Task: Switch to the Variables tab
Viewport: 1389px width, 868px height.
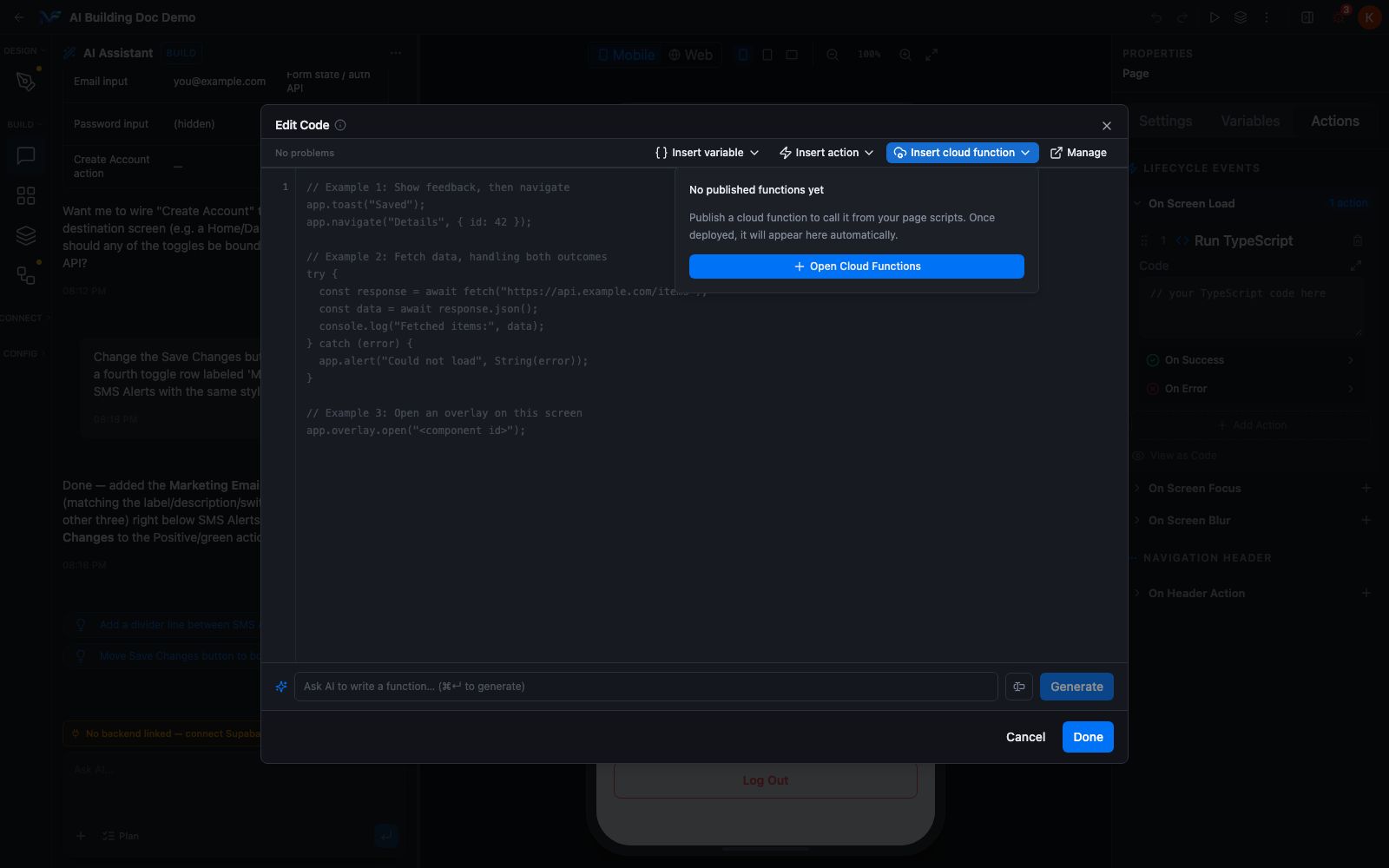Action: 1250,122
